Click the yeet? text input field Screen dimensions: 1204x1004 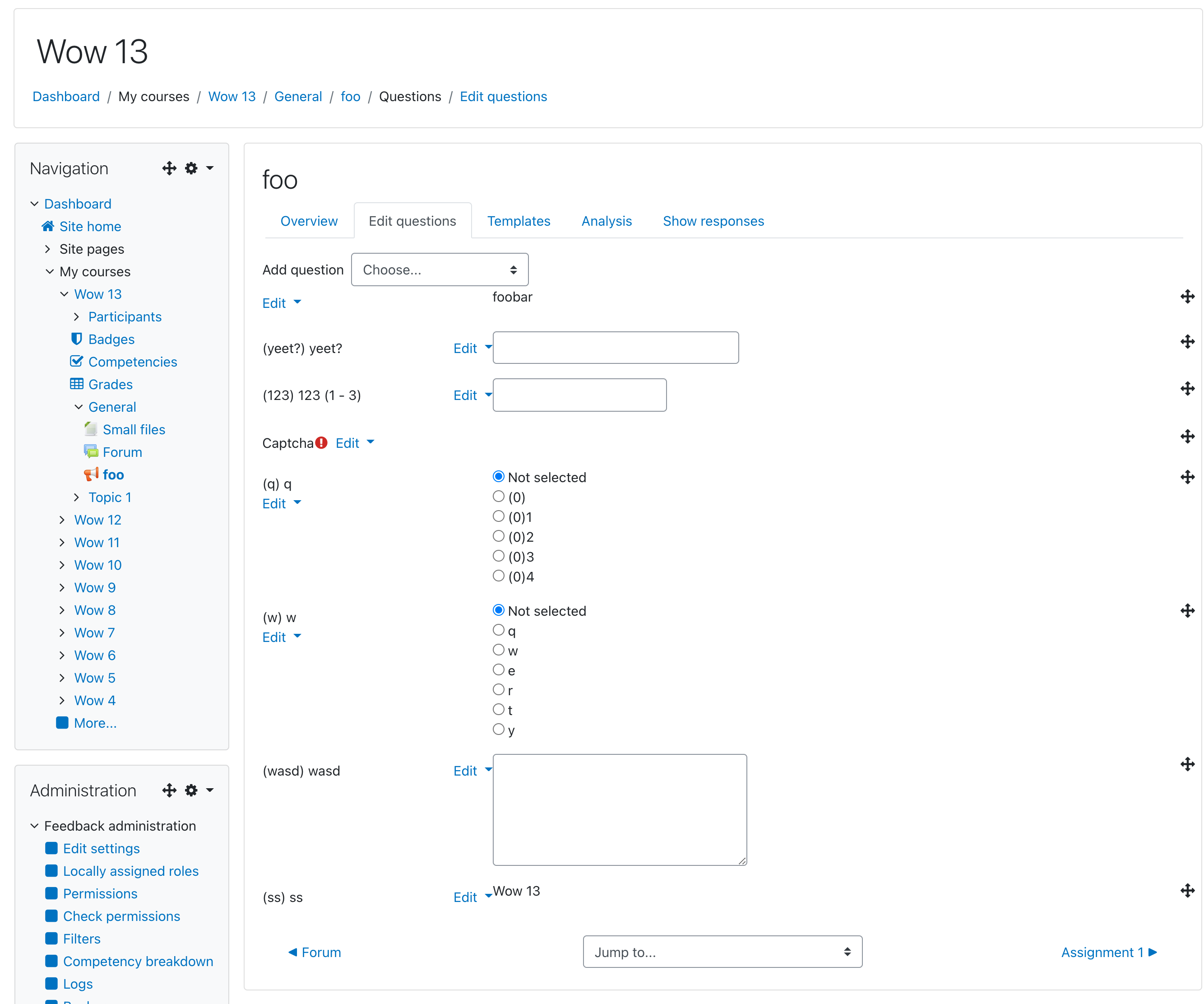pyautogui.click(x=616, y=348)
